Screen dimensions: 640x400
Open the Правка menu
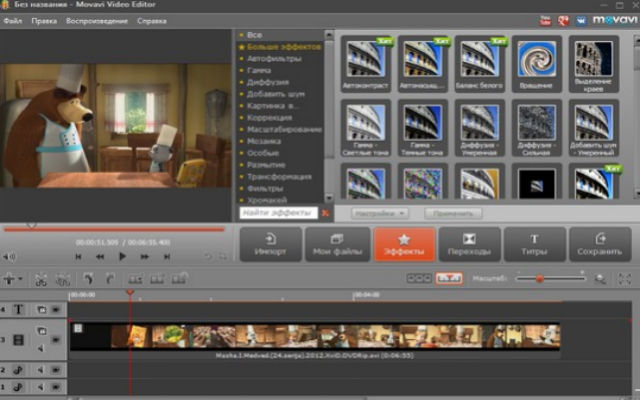pos(44,20)
